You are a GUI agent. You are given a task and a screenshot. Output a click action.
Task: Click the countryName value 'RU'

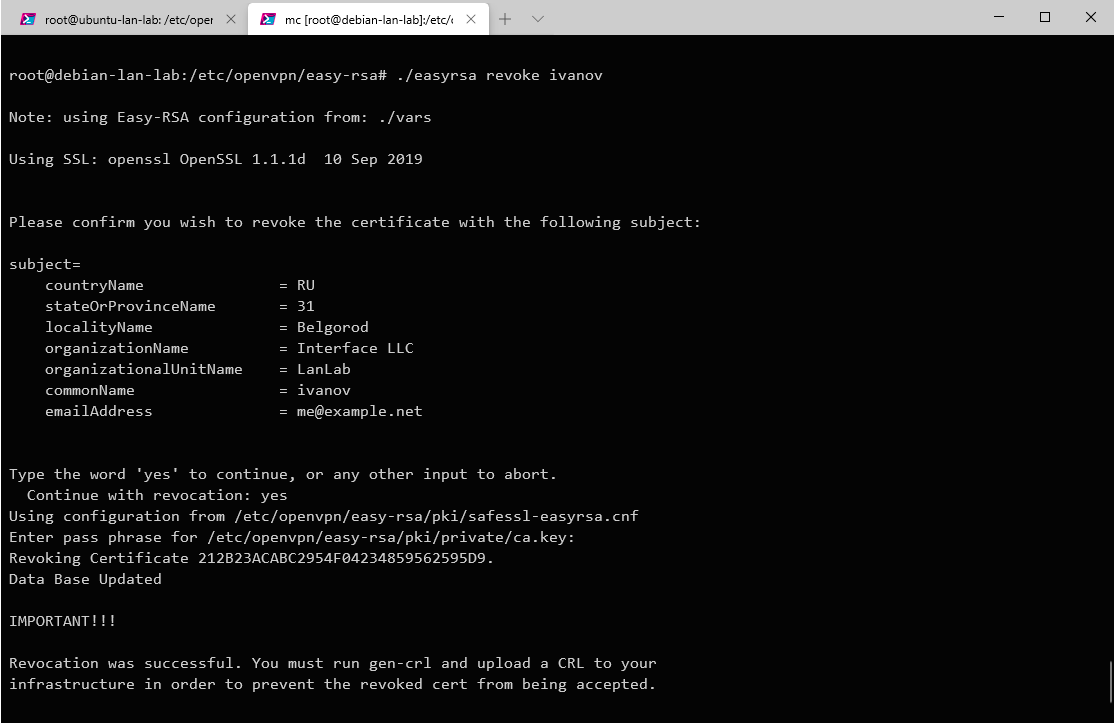coord(305,285)
